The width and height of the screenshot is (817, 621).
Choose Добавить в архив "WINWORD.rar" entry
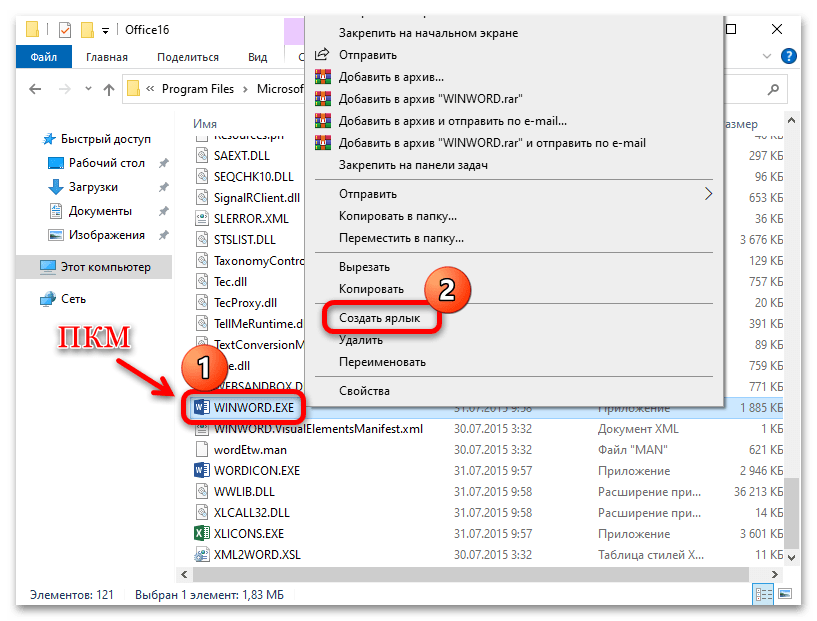coord(430,99)
